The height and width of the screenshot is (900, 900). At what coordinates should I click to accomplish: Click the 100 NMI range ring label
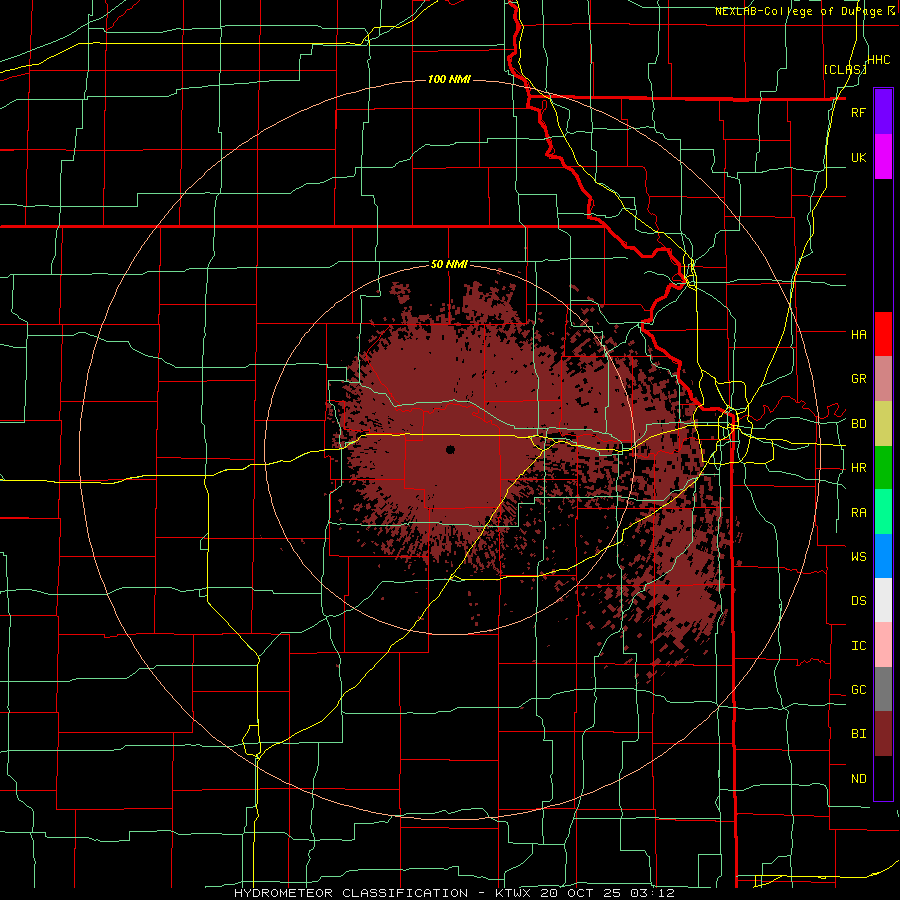coord(449,79)
